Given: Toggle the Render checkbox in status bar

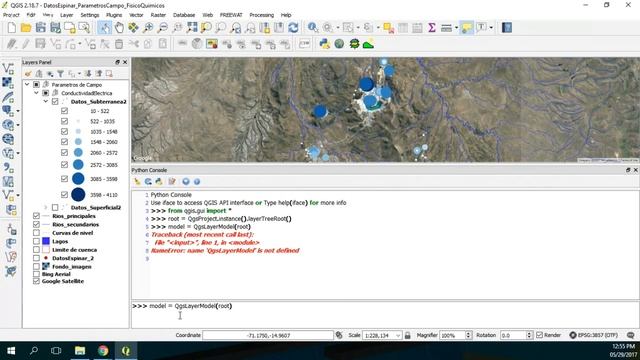Looking at the screenshot, I should click(x=540, y=335).
